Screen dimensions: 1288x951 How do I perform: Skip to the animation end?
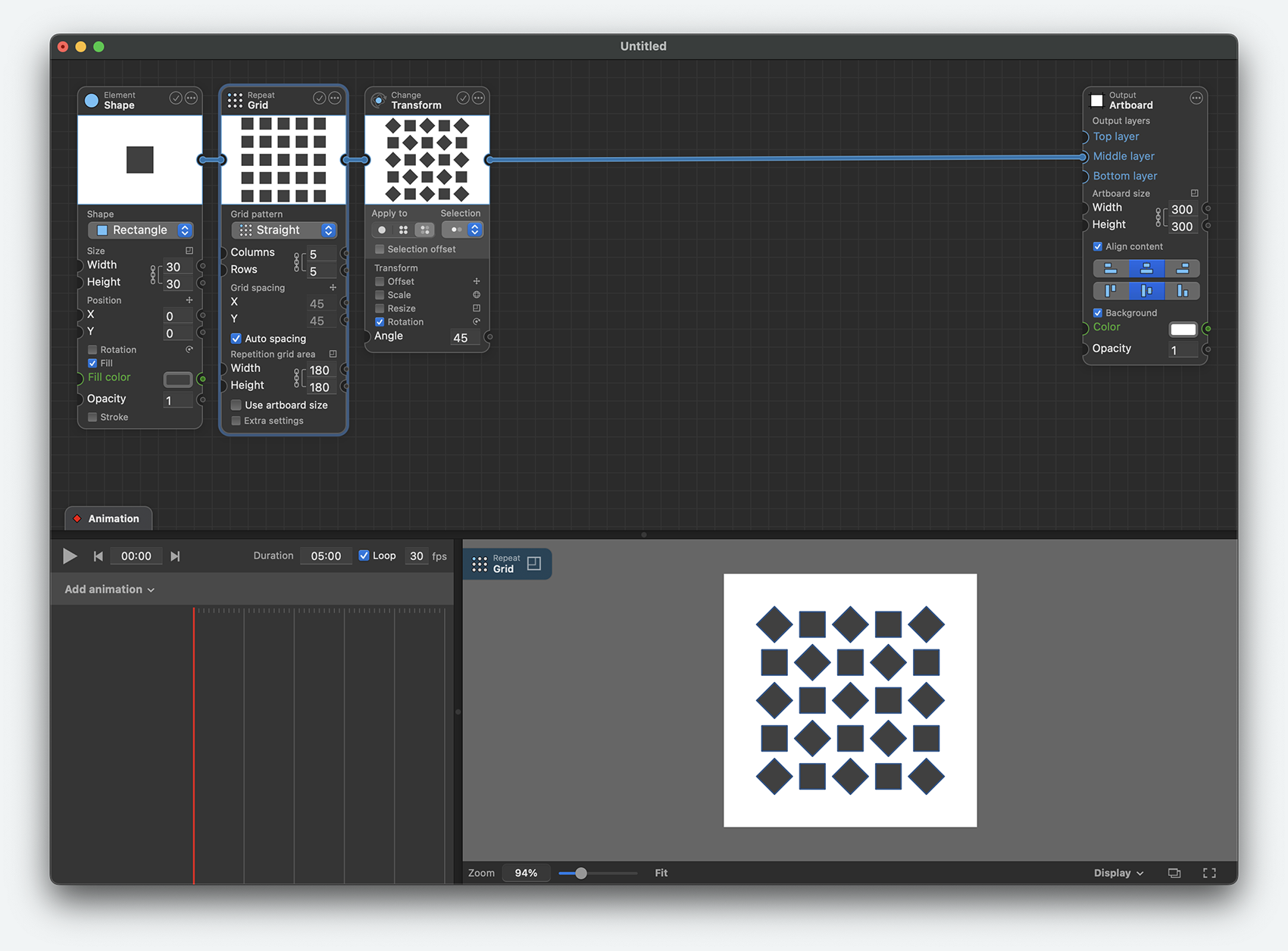[x=175, y=556]
